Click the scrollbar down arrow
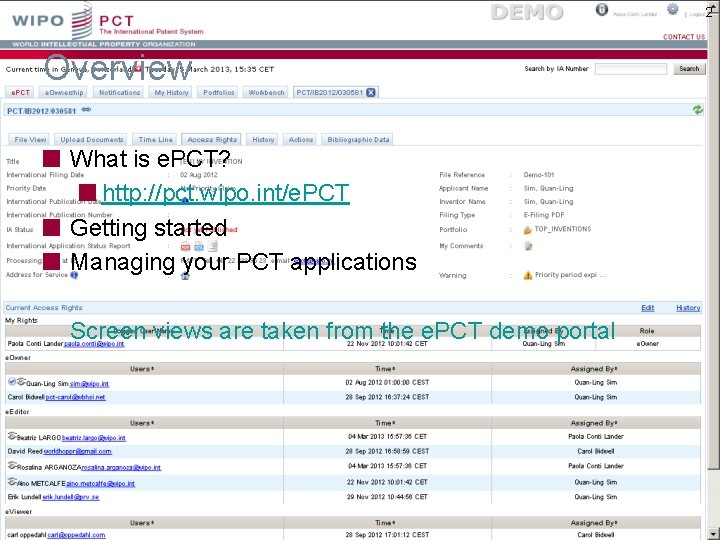 [714, 534]
